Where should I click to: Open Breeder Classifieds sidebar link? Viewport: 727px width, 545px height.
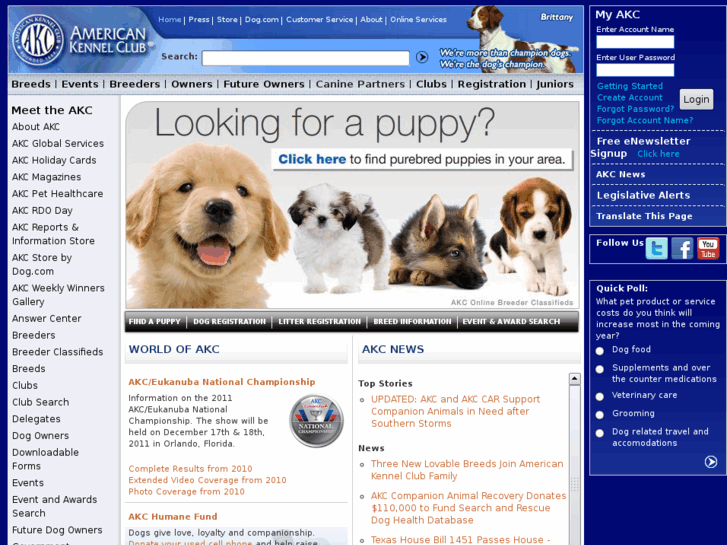click(57, 352)
